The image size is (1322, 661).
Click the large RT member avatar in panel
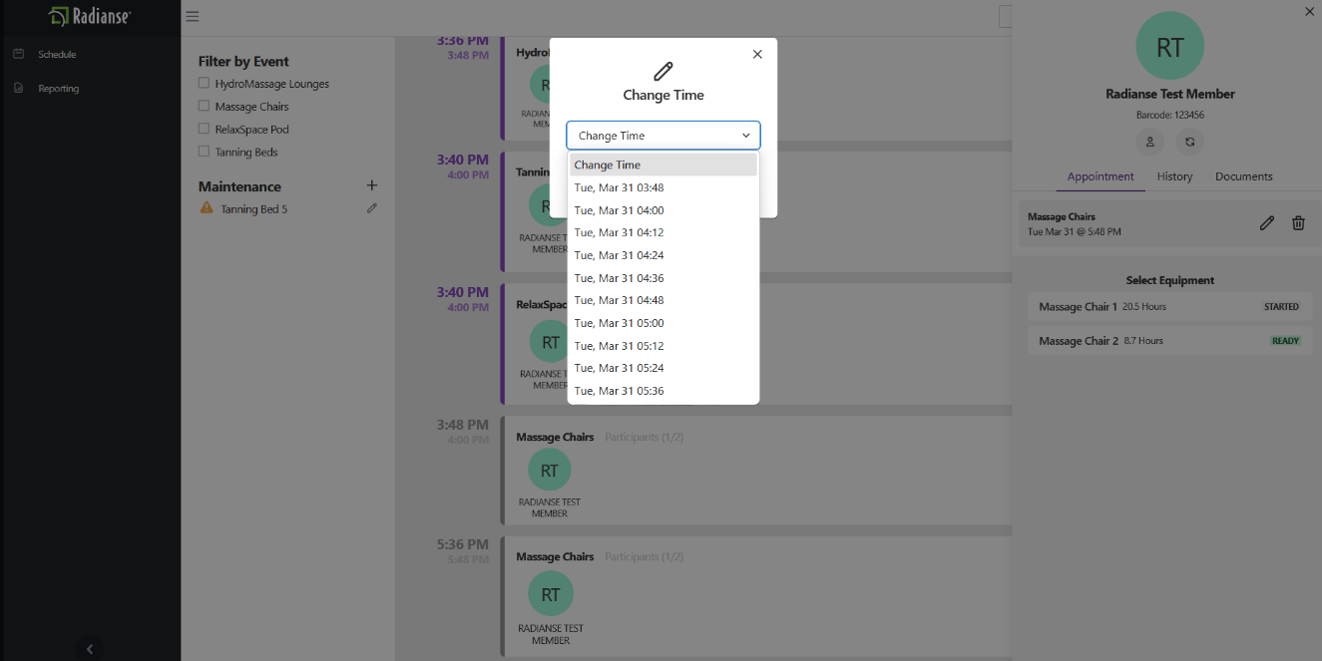click(1170, 46)
